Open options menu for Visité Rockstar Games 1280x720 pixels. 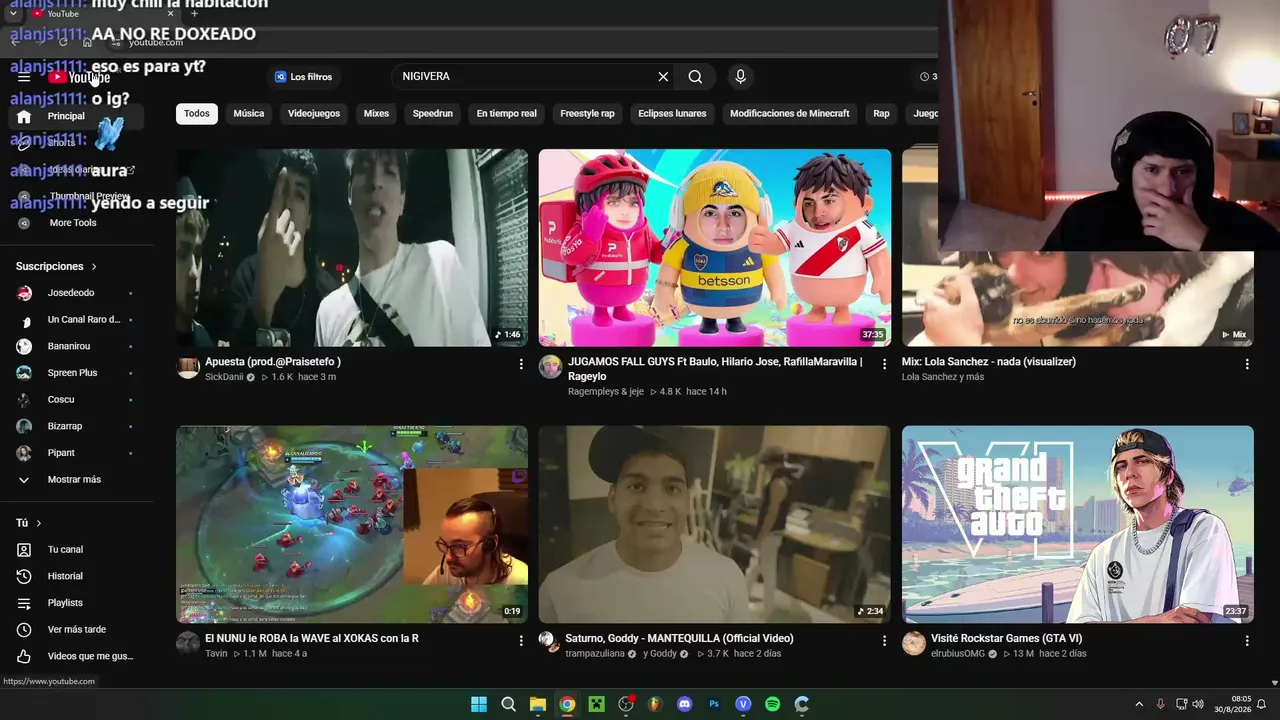pos(1247,640)
